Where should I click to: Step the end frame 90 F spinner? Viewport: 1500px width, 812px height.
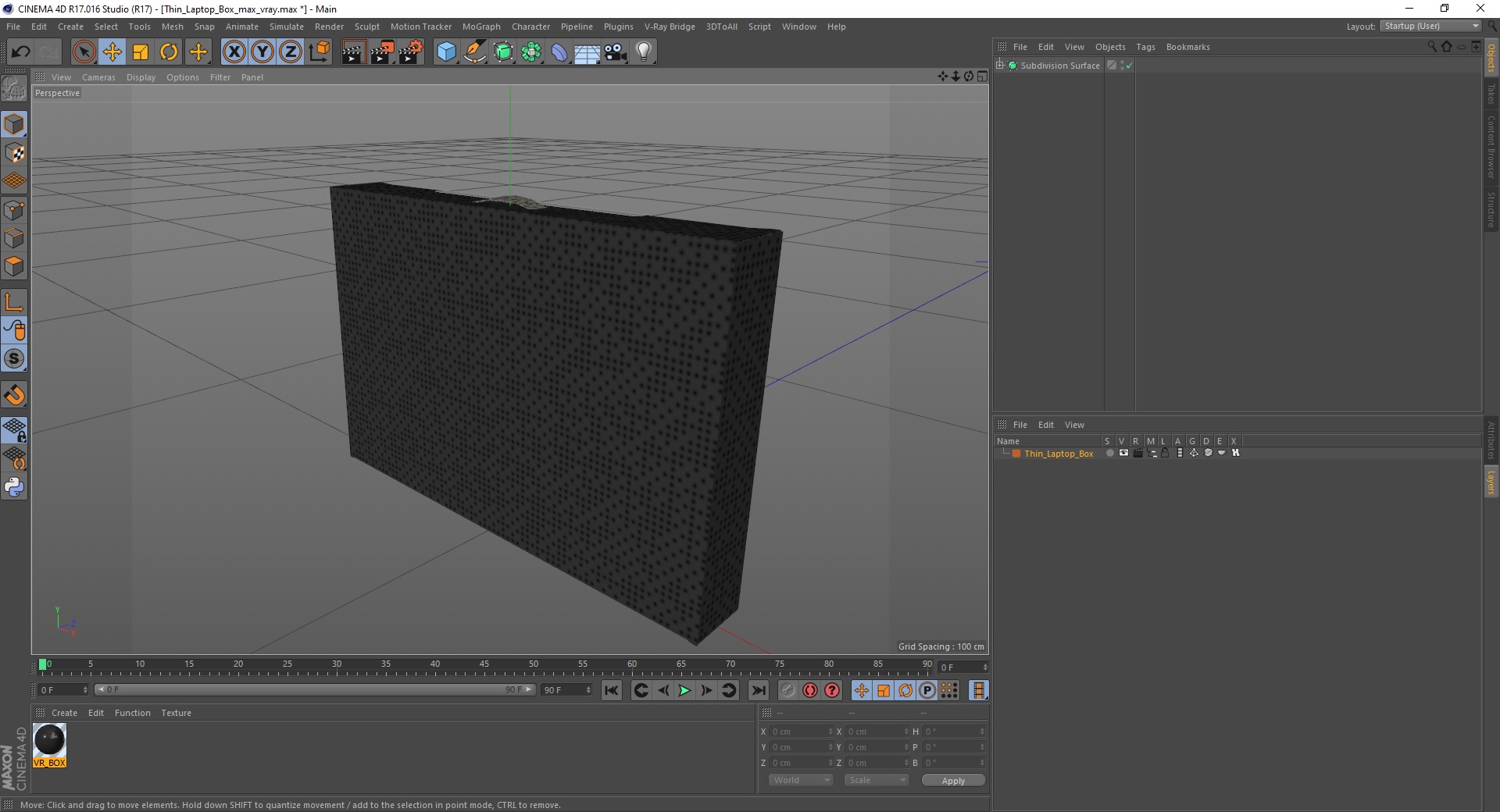click(588, 690)
